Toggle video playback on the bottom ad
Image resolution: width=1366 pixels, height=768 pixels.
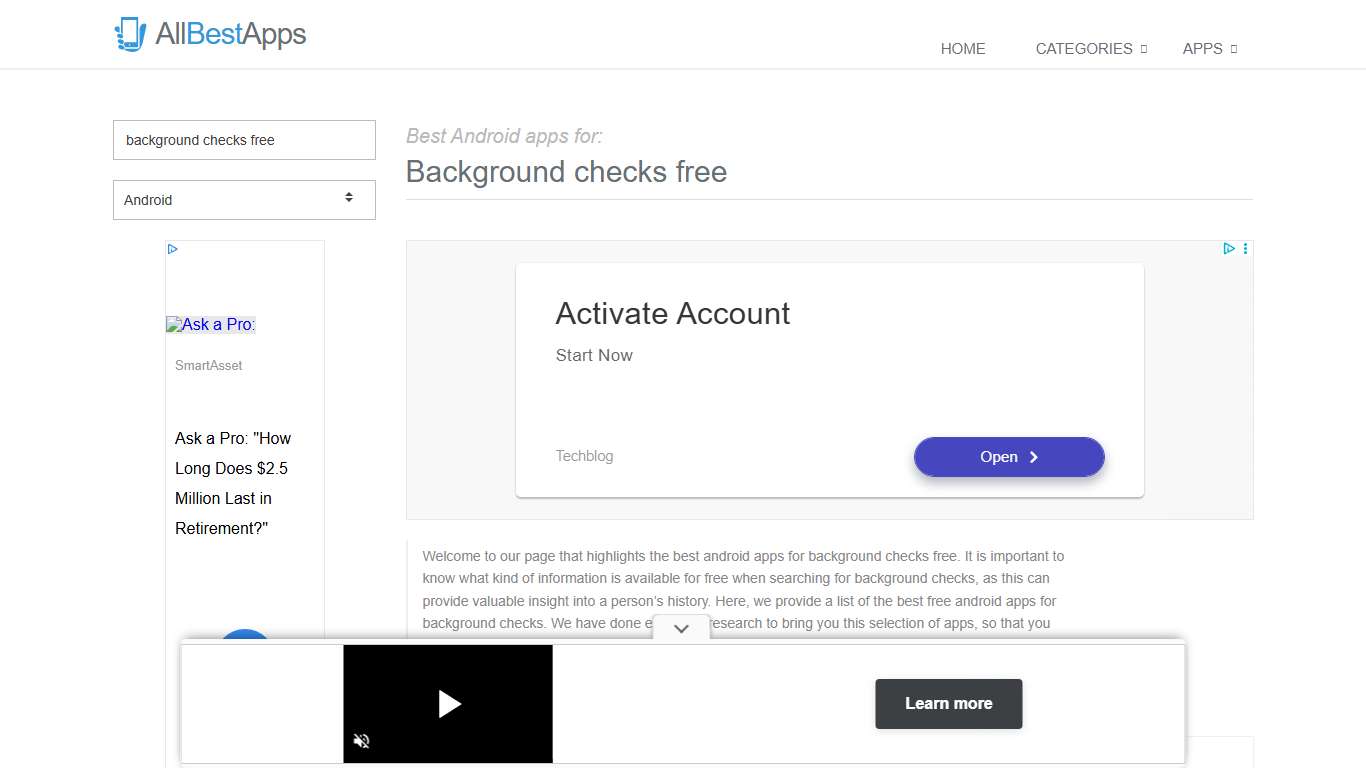pyautogui.click(x=448, y=703)
